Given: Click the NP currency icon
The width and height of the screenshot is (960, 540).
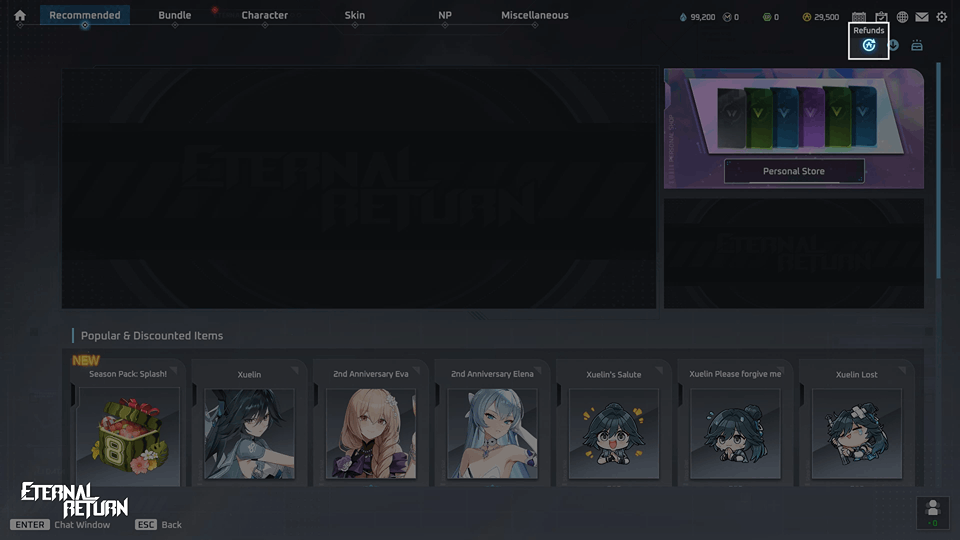Looking at the screenshot, I should 727,17.
